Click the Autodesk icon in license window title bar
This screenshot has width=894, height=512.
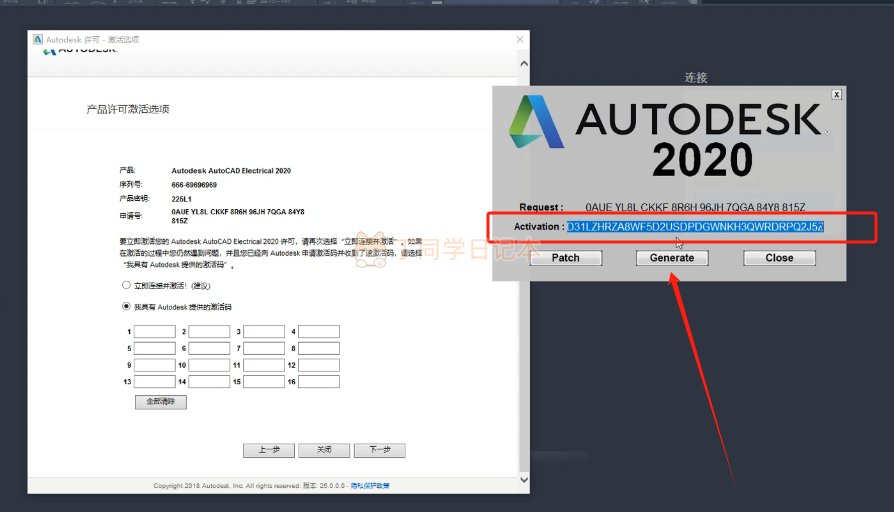(x=37, y=40)
